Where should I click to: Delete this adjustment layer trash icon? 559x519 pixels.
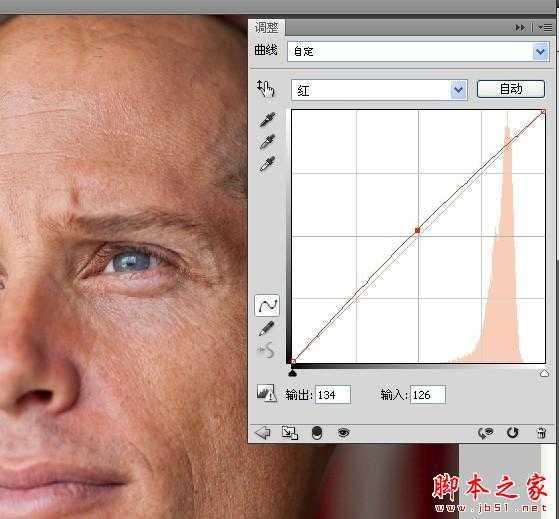click(542, 433)
